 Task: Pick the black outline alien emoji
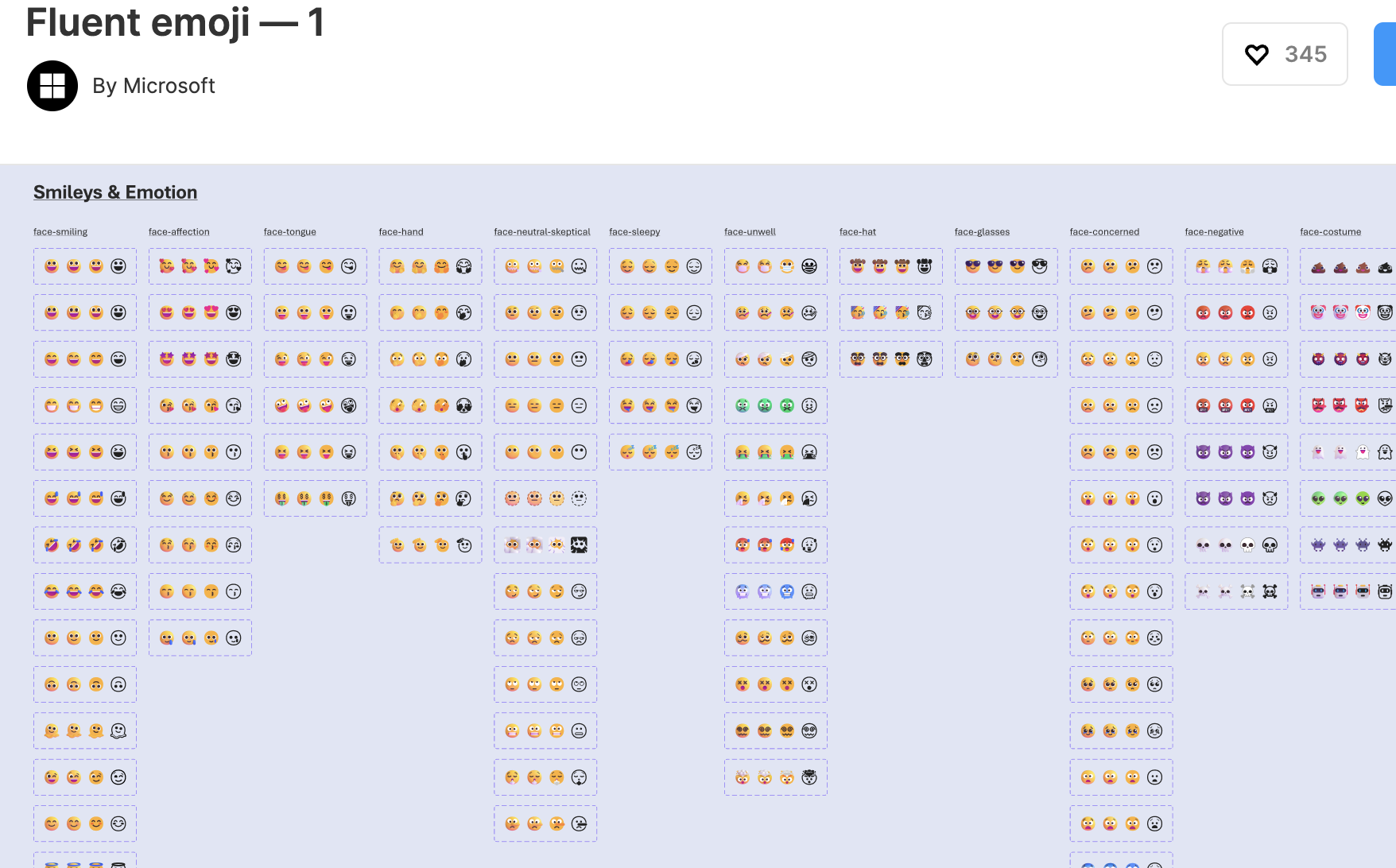tap(1385, 498)
